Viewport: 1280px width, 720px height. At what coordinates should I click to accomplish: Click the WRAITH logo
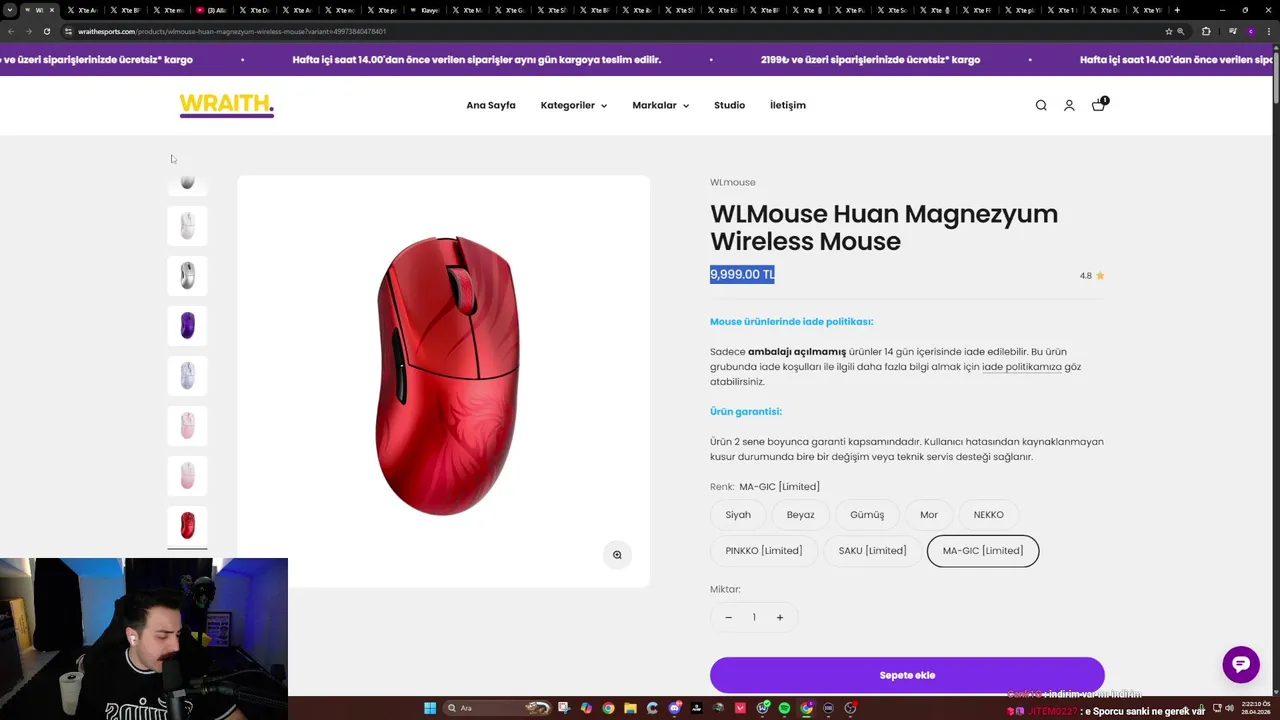(227, 105)
